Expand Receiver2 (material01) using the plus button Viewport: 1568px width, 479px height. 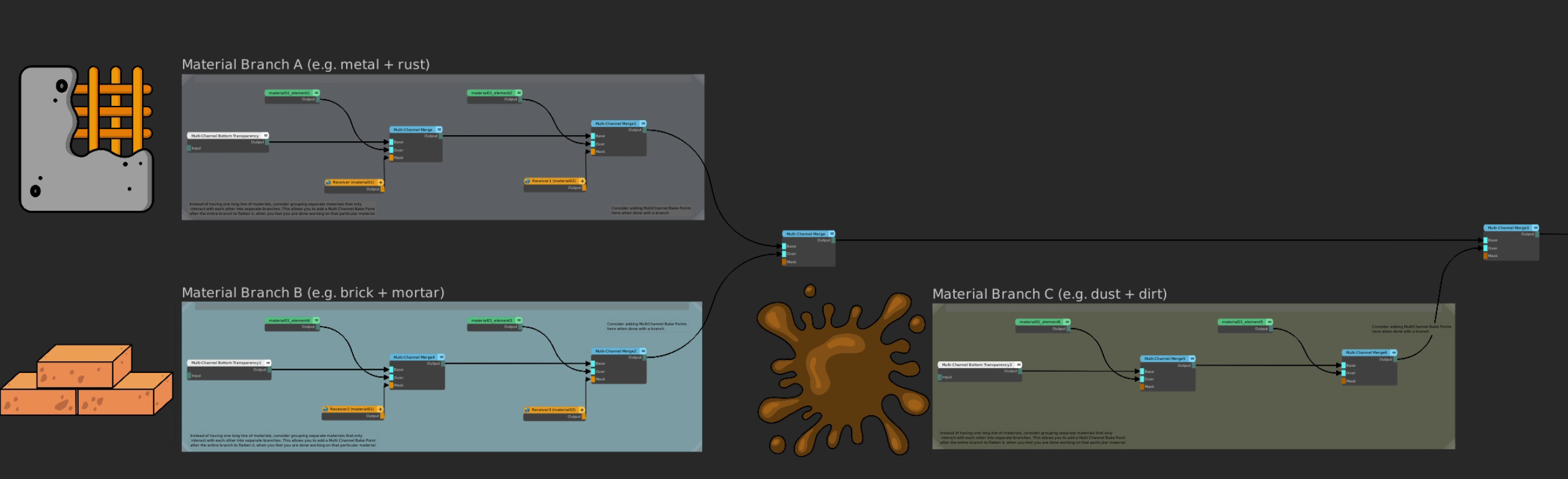(x=380, y=409)
